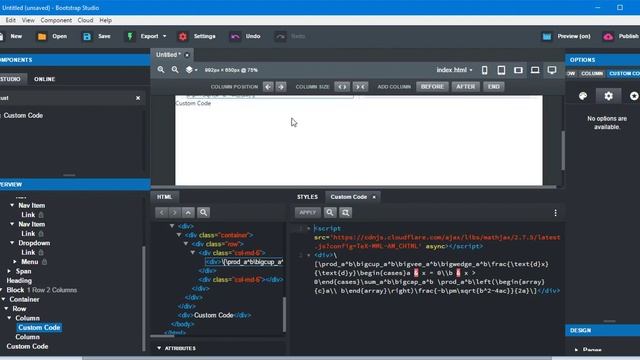Switch to laptop preview size
The image size is (640, 360).
pyautogui.click(x=535, y=70)
